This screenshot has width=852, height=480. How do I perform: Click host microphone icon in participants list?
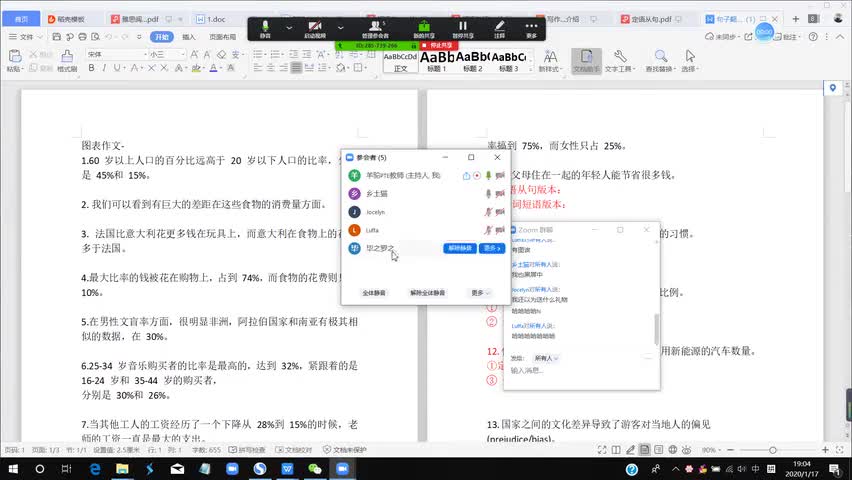[488, 175]
